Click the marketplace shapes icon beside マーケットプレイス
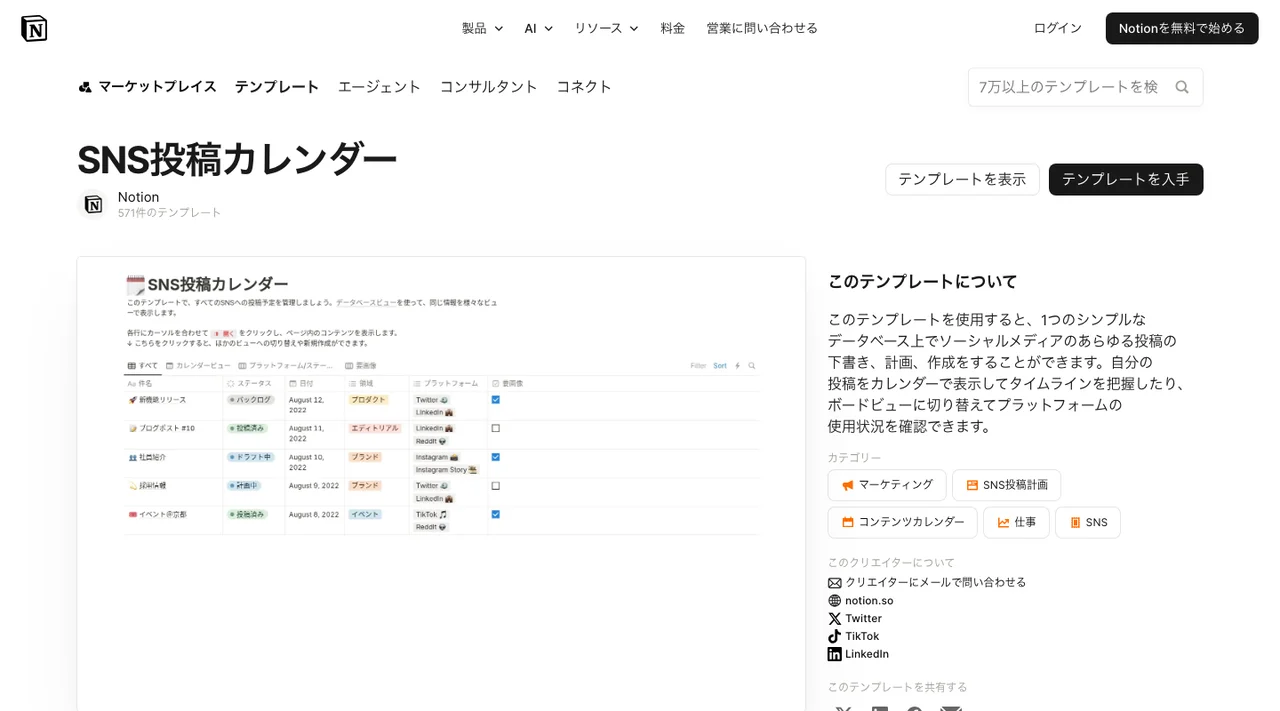This screenshot has width=1280, height=711. click(85, 87)
